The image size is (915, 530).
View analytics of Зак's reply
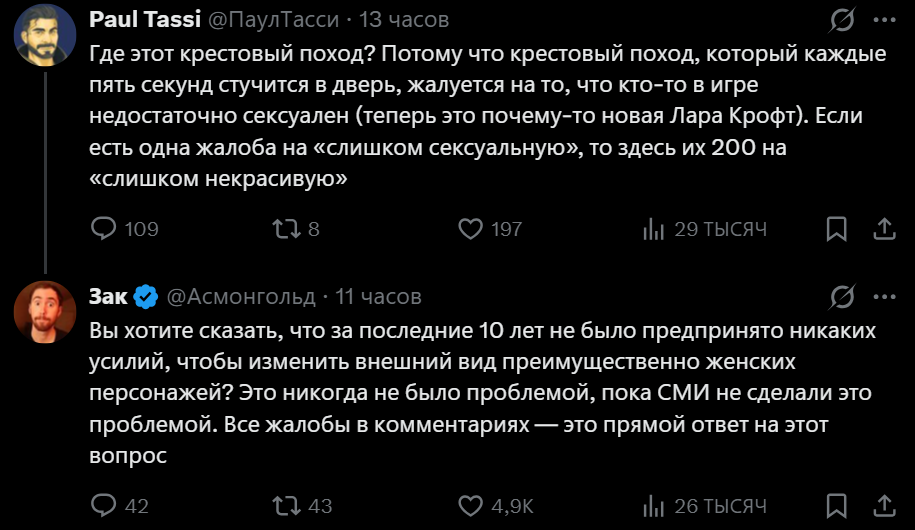point(653,505)
